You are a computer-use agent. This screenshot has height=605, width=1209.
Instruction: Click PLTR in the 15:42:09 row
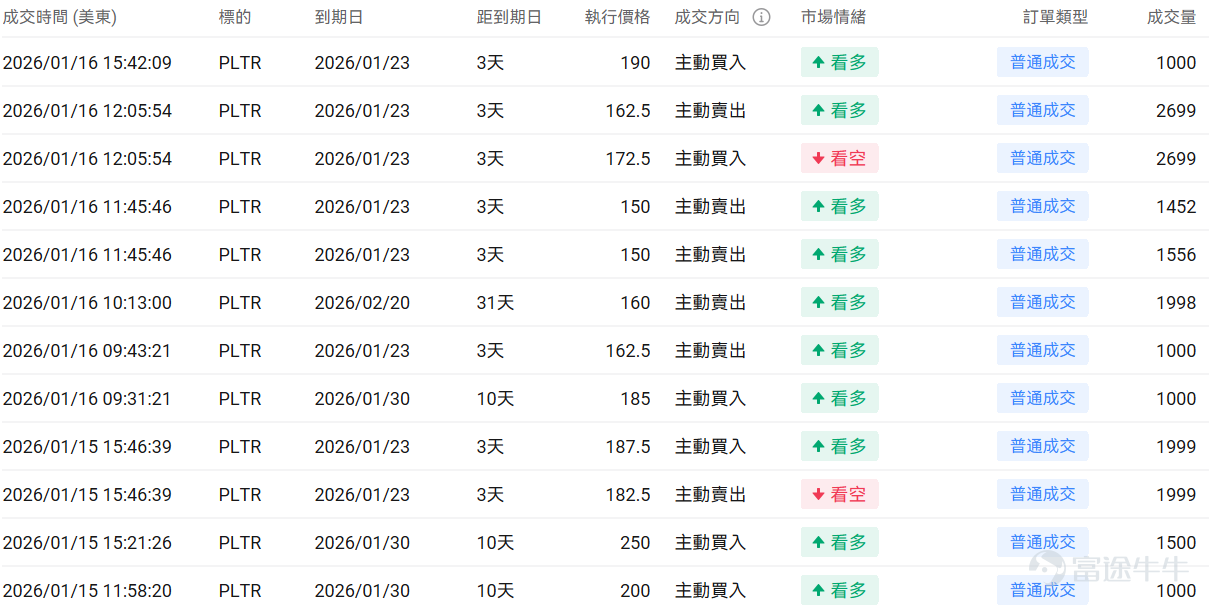(x=240, y=63)
